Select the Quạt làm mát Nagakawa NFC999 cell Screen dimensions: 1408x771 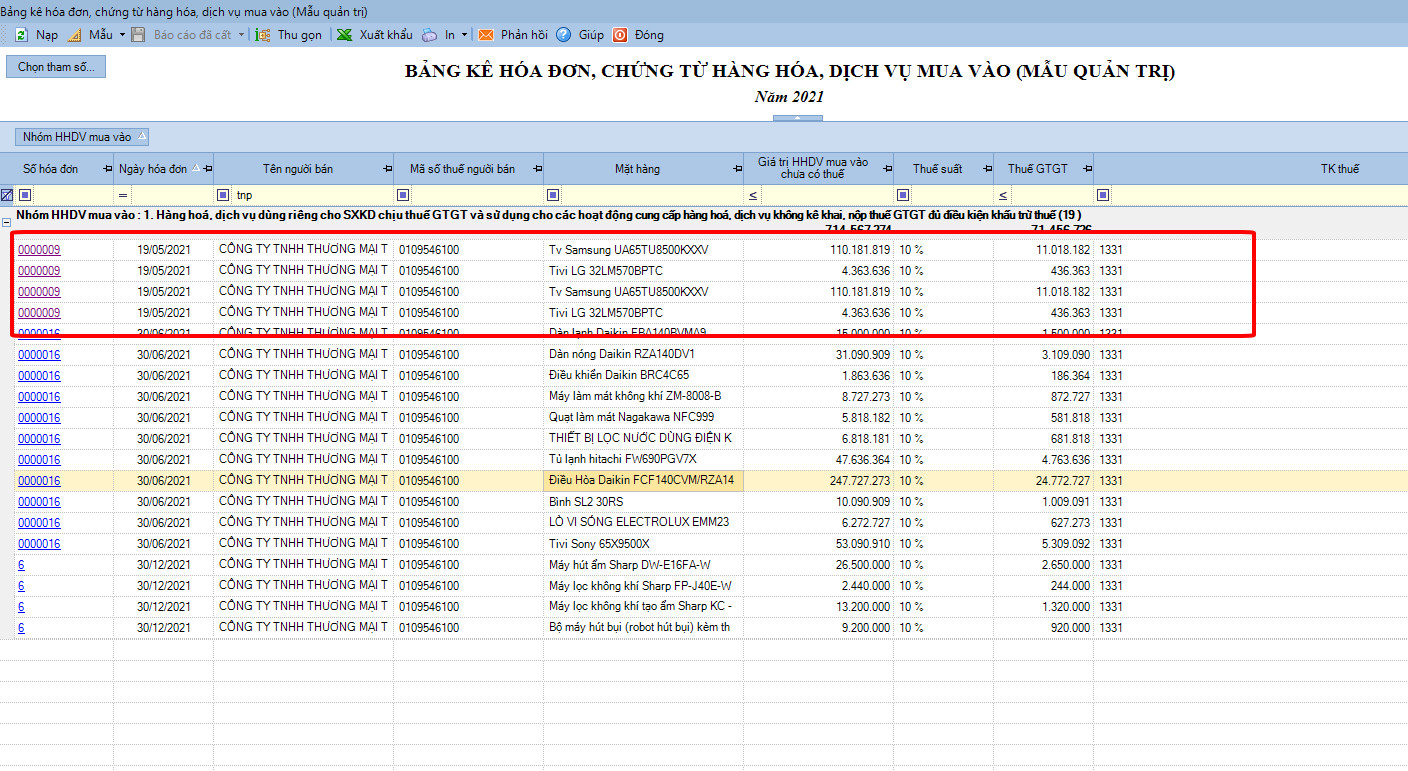pos(644,418)
